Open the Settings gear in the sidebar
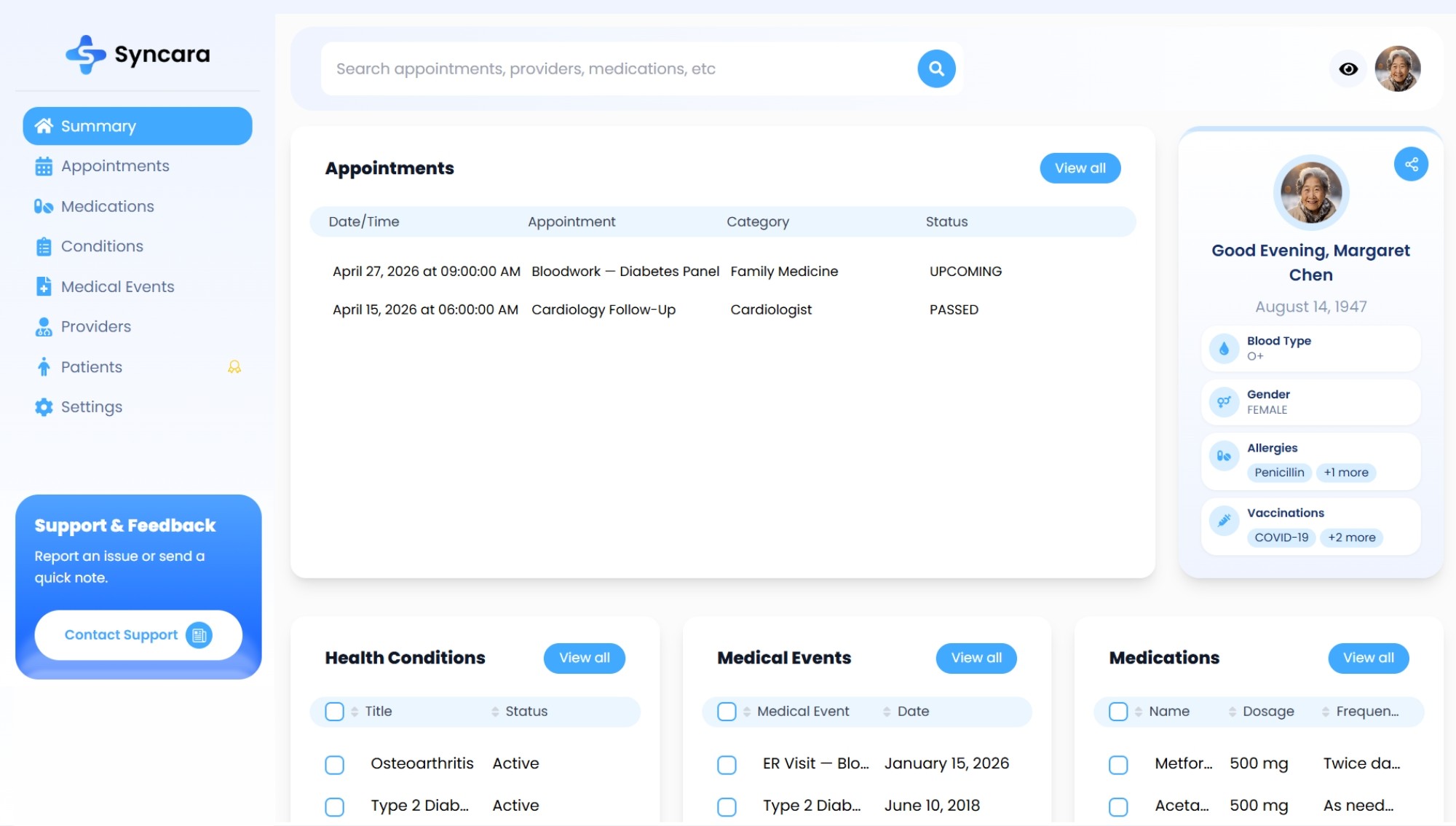Screen dimensions: 1456x826 click(x=44, y=406)
